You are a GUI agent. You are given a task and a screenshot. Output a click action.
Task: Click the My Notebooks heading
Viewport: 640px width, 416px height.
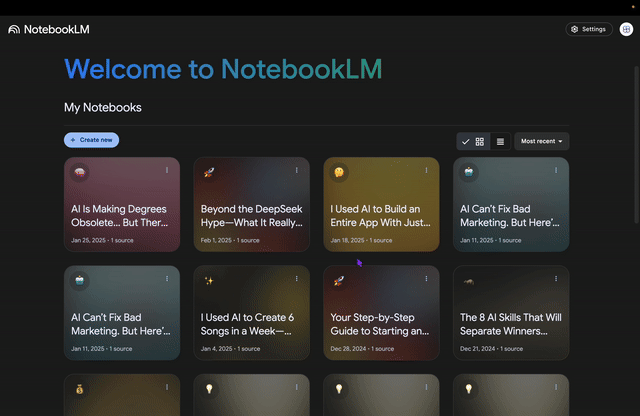coord(103,107)
